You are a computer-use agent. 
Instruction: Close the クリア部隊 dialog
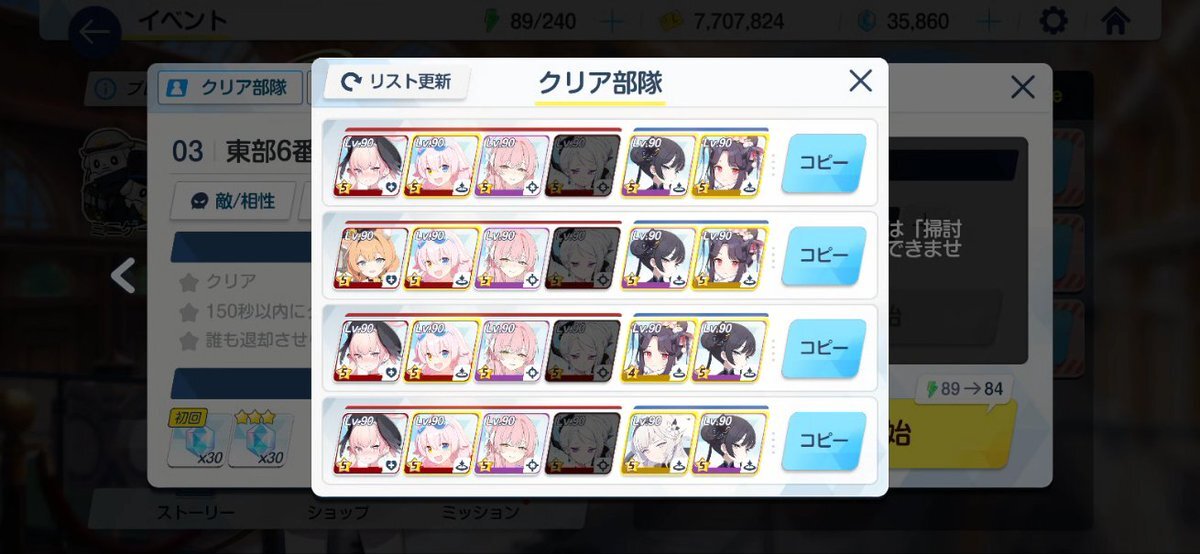tap(860, 81)
